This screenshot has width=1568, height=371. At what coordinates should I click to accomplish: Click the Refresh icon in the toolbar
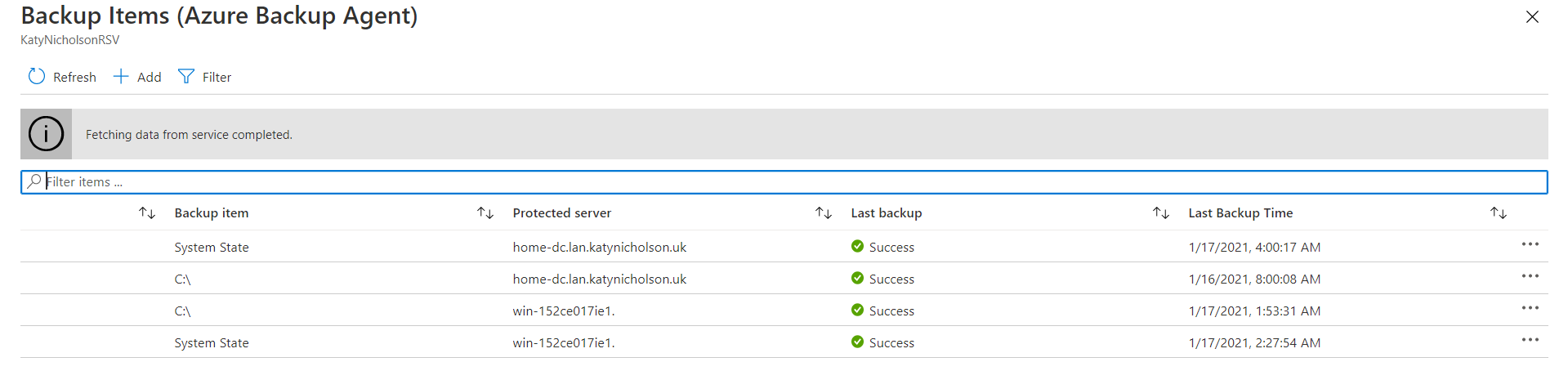(x=37, y=77)
